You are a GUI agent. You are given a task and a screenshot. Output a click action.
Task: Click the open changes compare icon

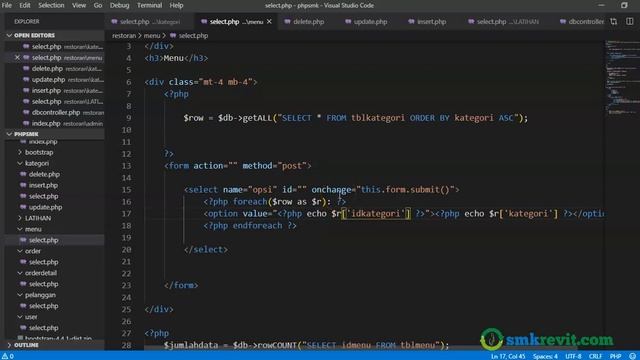pos(613,22)
